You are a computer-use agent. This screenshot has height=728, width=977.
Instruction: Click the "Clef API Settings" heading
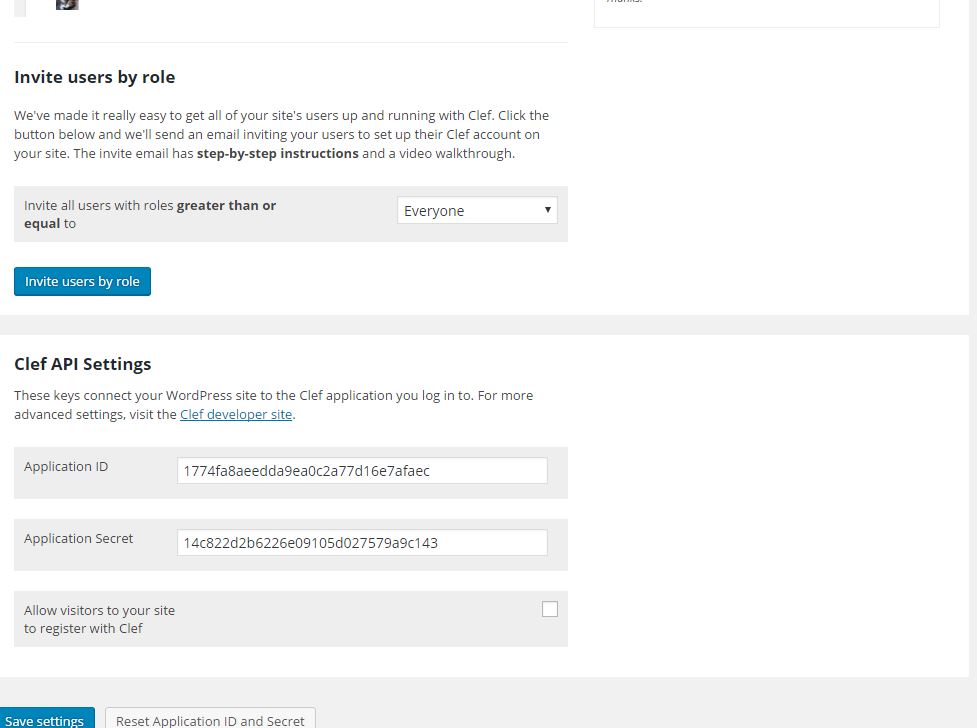83,363
